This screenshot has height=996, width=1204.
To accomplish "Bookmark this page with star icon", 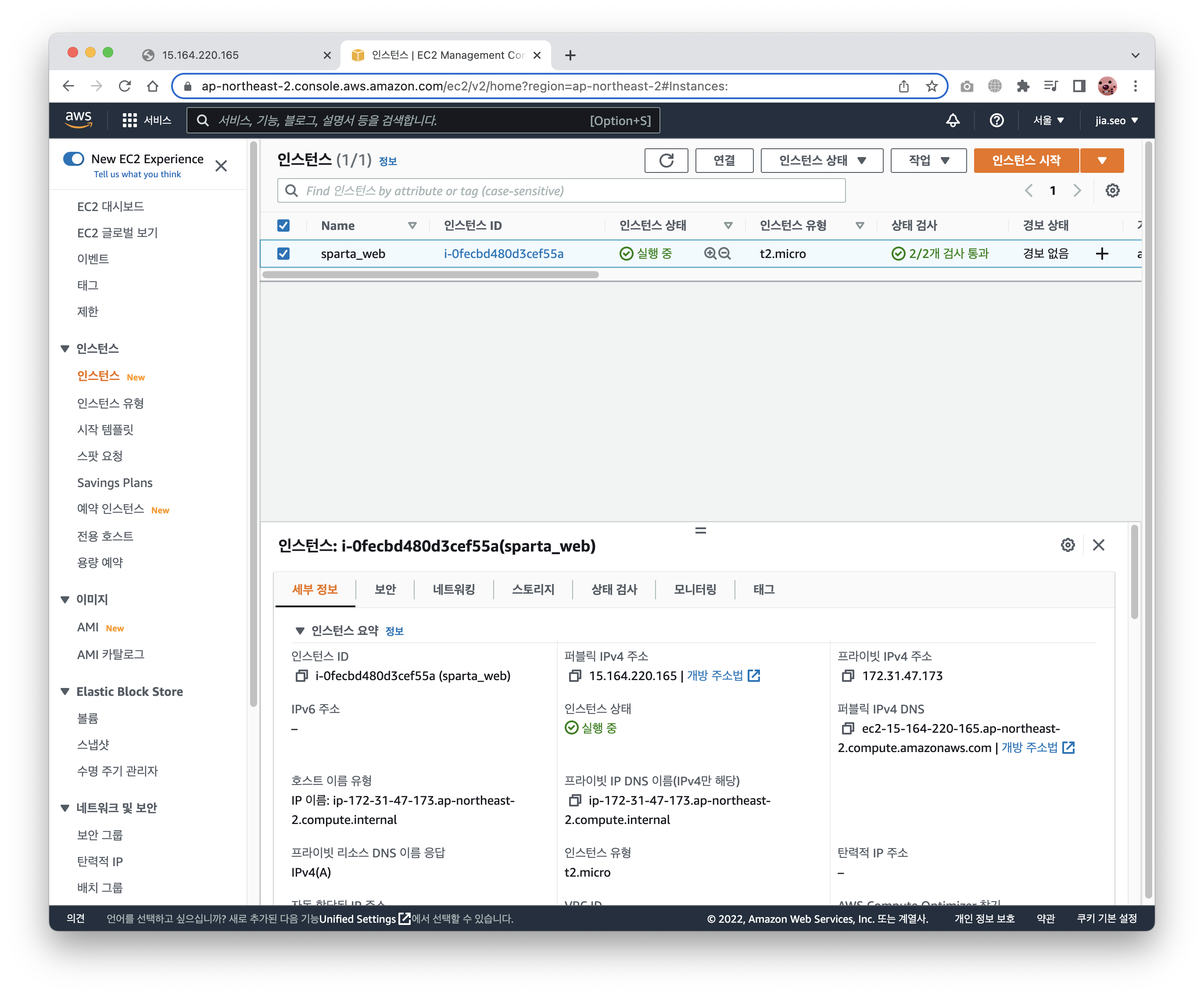I will pos(932,86).
